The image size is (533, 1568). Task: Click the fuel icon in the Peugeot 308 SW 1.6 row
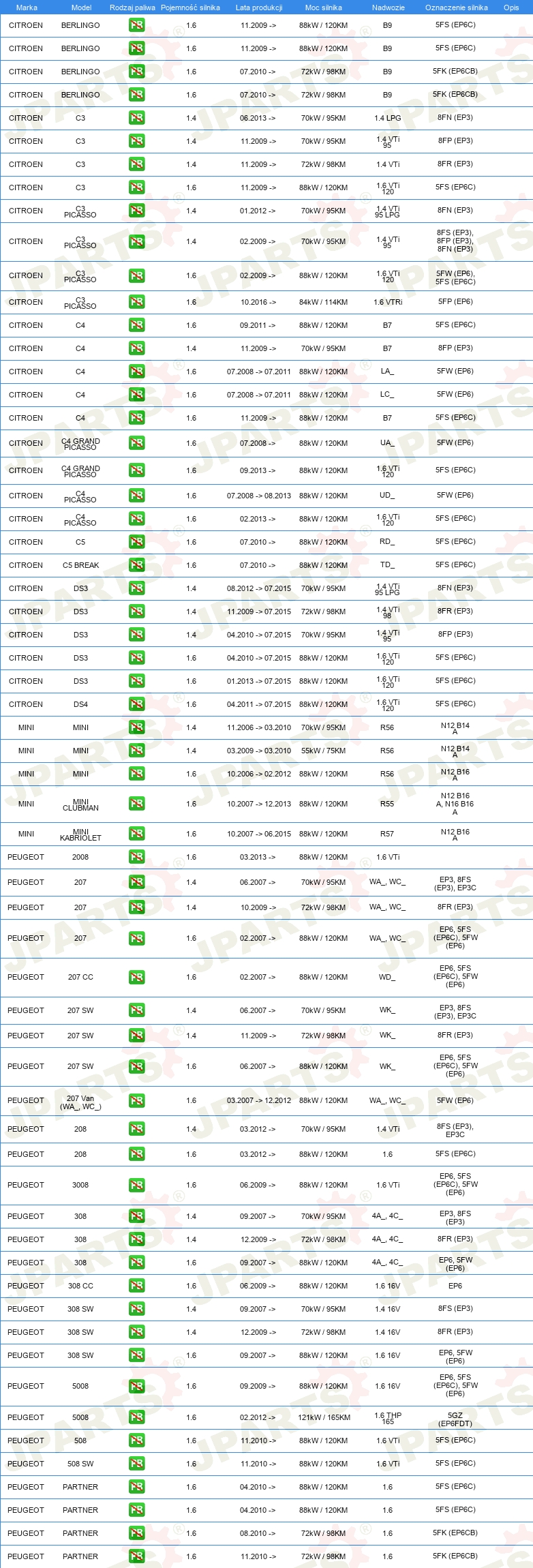pos(136,1355)
